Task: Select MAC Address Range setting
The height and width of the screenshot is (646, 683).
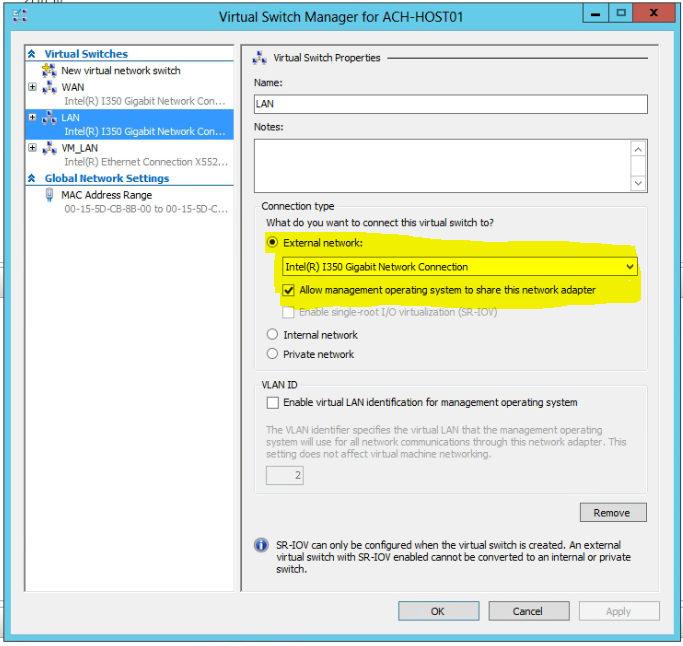Action: click(x=107, y=195)
